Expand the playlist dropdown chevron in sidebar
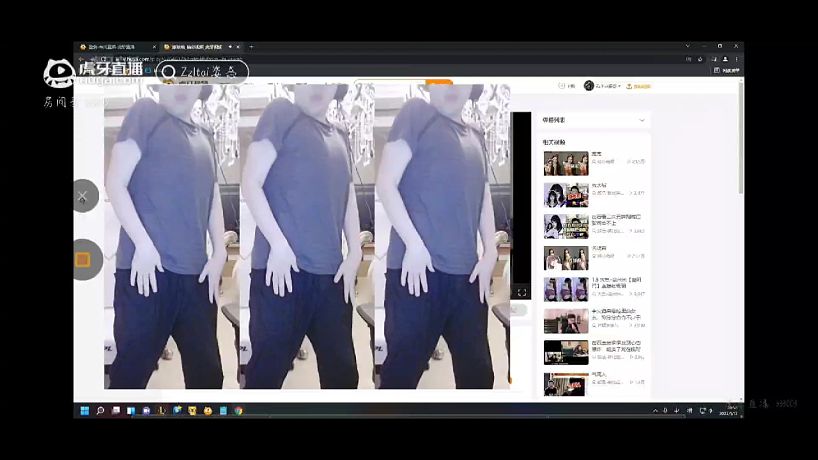Screen dimensions: 818x460 [x=641, y=120]
